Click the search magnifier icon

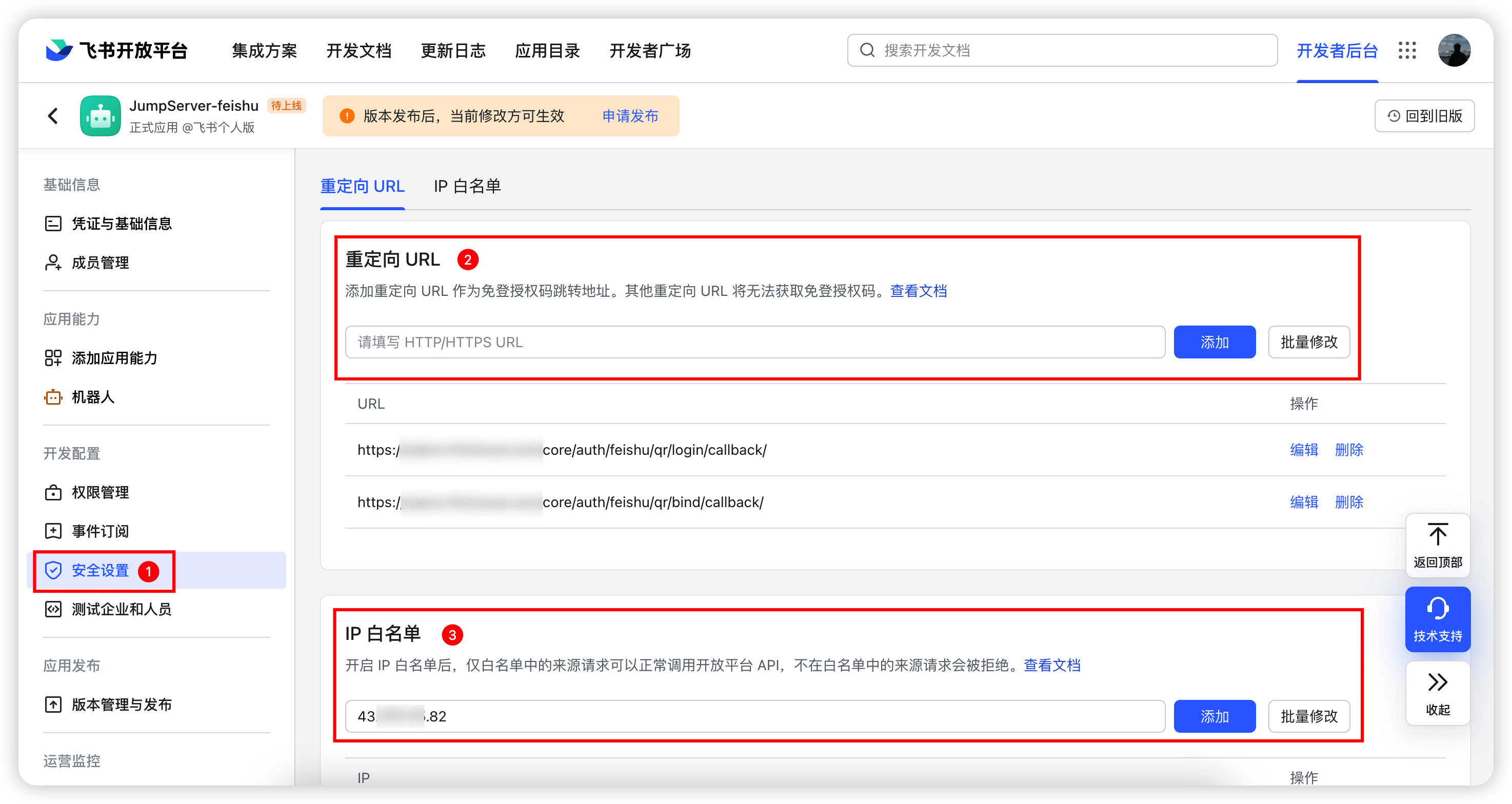tap(867, 50)
